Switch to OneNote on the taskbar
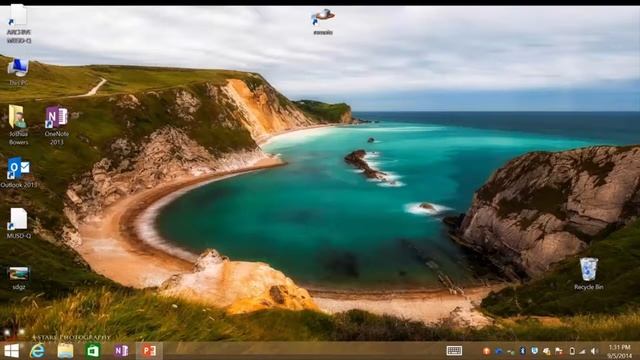Viewport: 640px width, 360px height. 121,351
